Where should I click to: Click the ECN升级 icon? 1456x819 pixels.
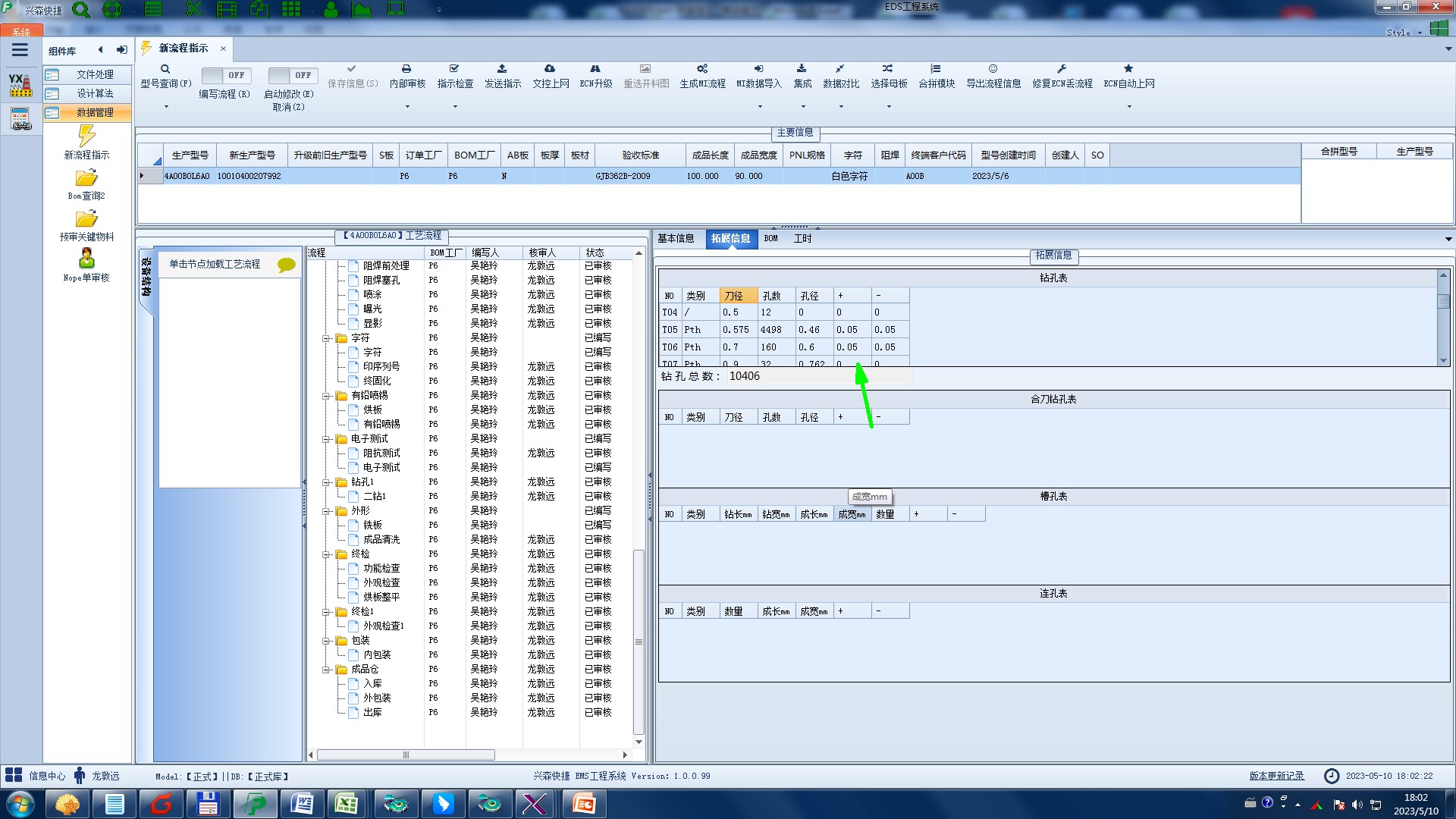(x=595, y=69)
